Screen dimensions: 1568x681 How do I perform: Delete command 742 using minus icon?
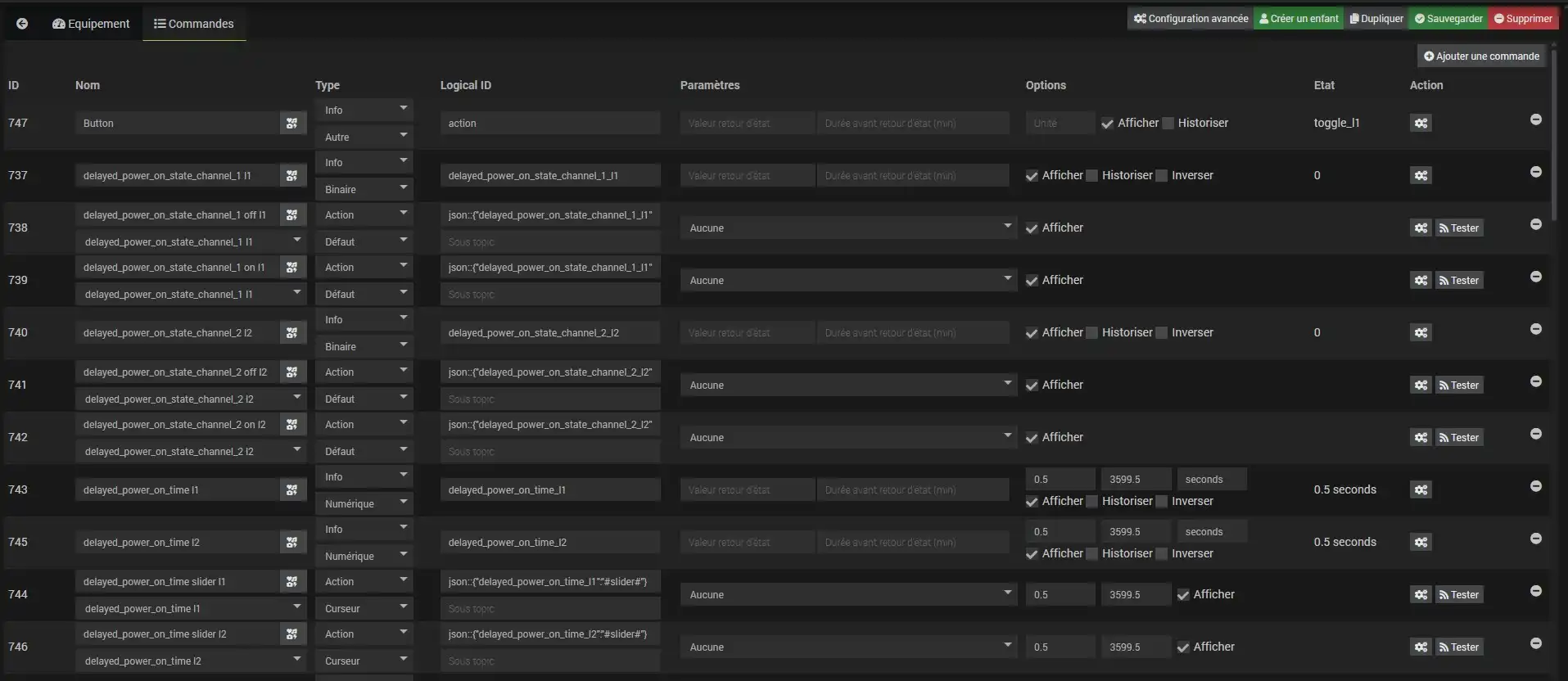pyautogui.click(x=1535, y=434)
